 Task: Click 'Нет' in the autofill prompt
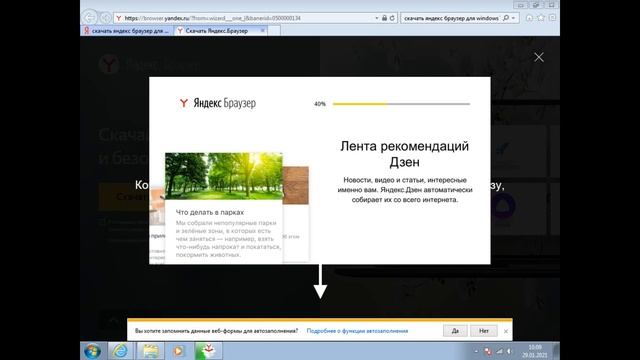click(x=484, y=331)
